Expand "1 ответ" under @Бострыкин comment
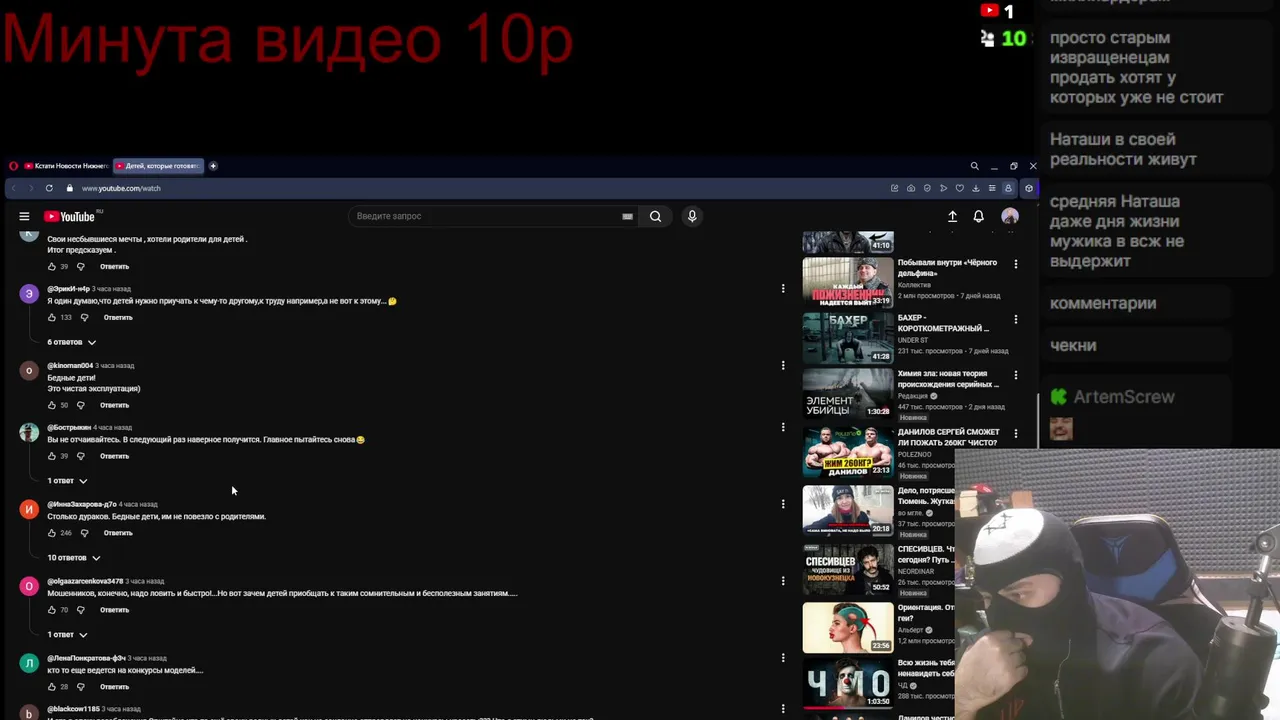 coord(68,481)
